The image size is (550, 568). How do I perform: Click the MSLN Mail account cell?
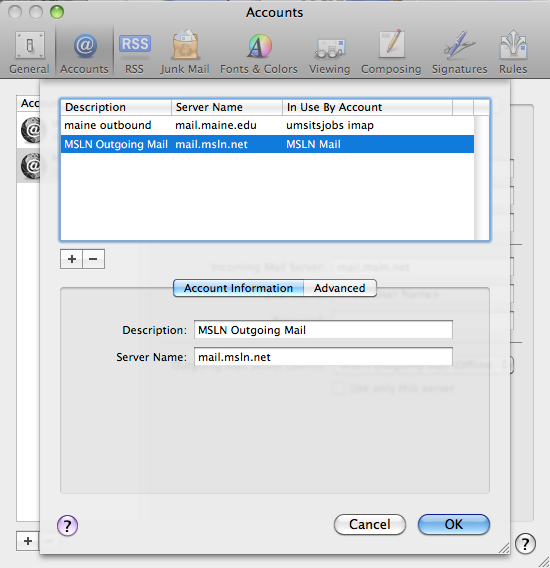[313, 144]
